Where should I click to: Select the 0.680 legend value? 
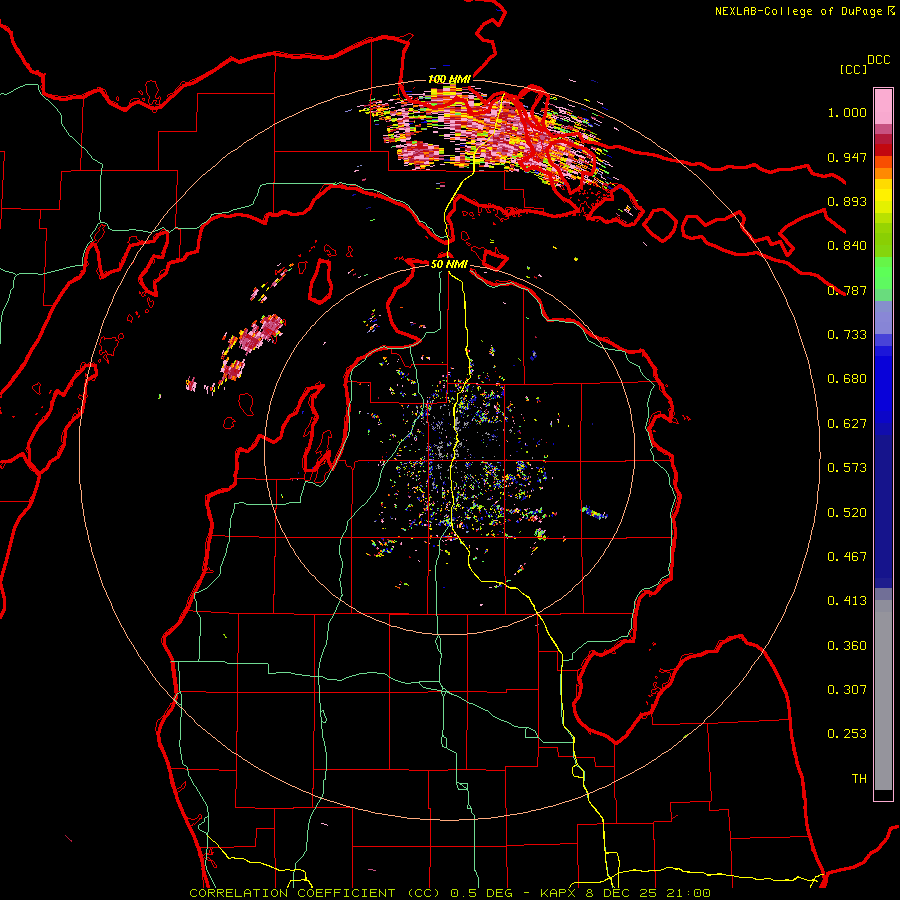[x=847, y=379]
